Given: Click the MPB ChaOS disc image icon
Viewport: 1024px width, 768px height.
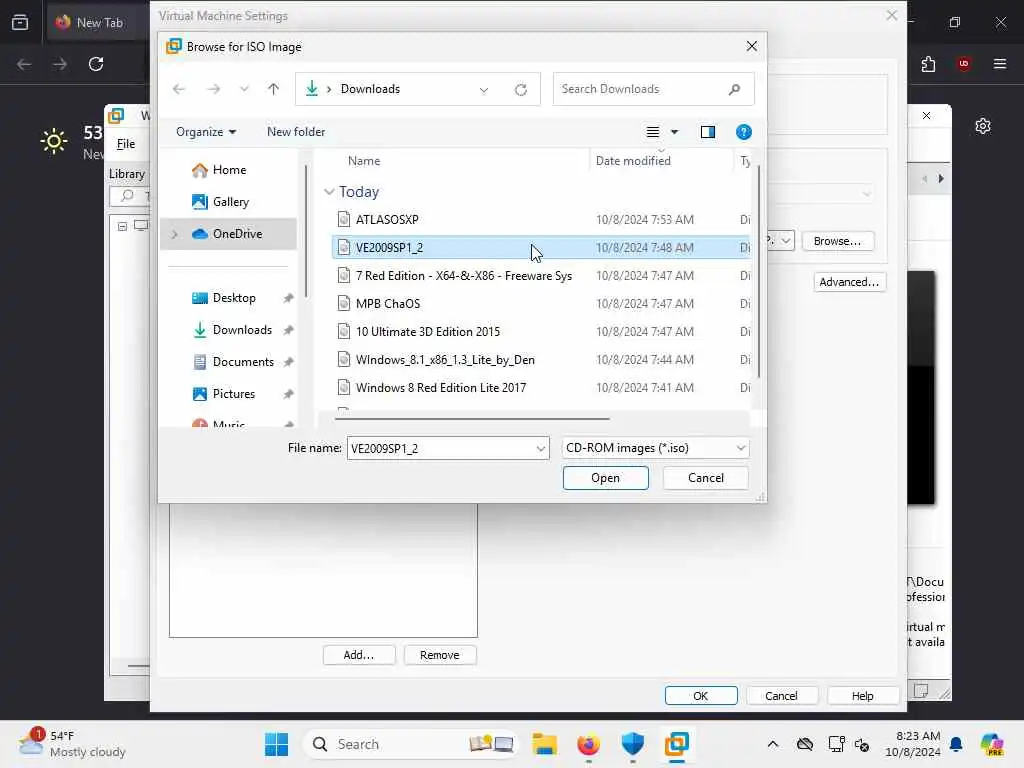Looking at the screenshot, I should pyautogui.click(x=344, y=304).
